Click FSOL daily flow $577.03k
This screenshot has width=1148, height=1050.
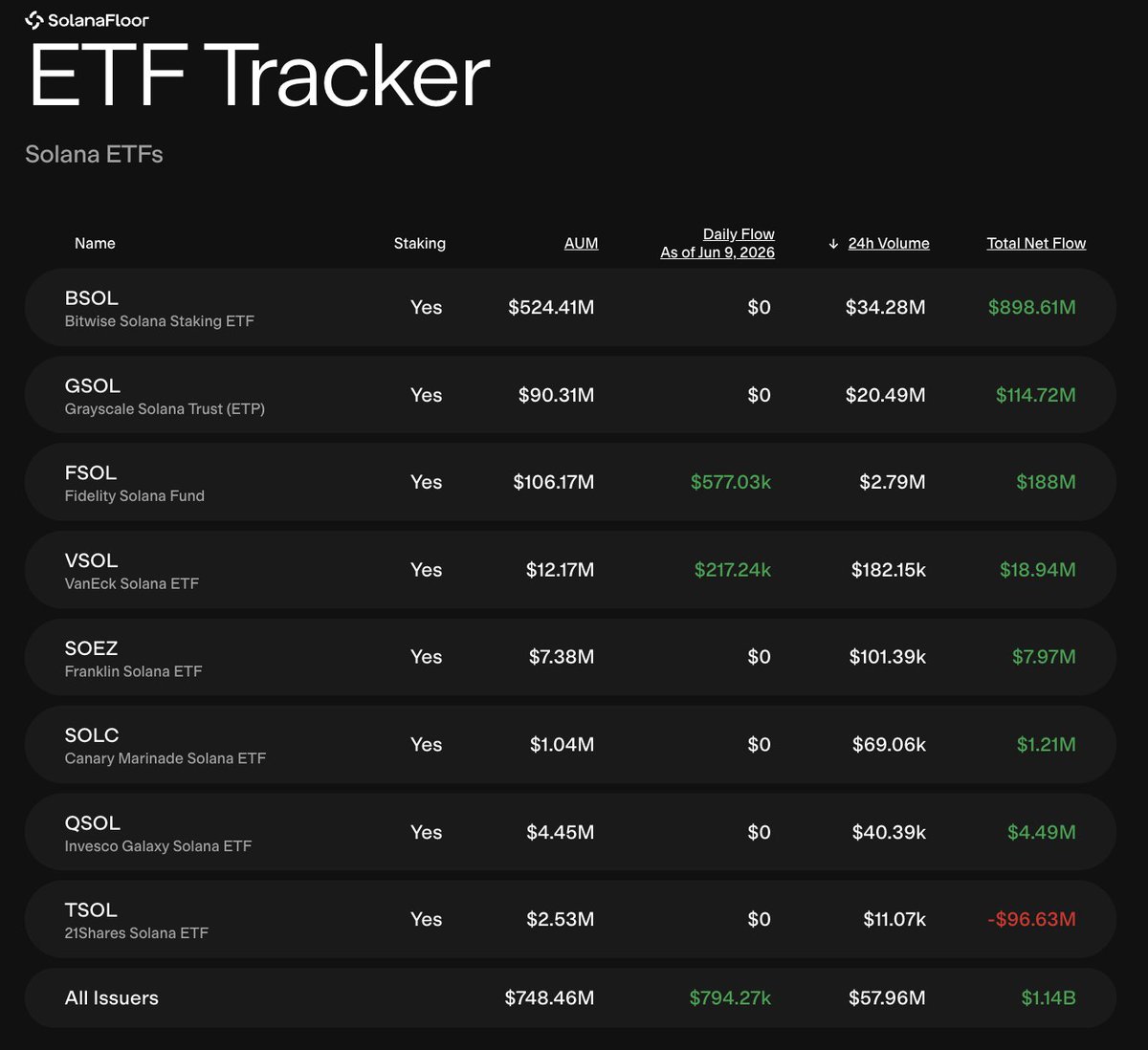pyautogui.click(x=731, y=482)
